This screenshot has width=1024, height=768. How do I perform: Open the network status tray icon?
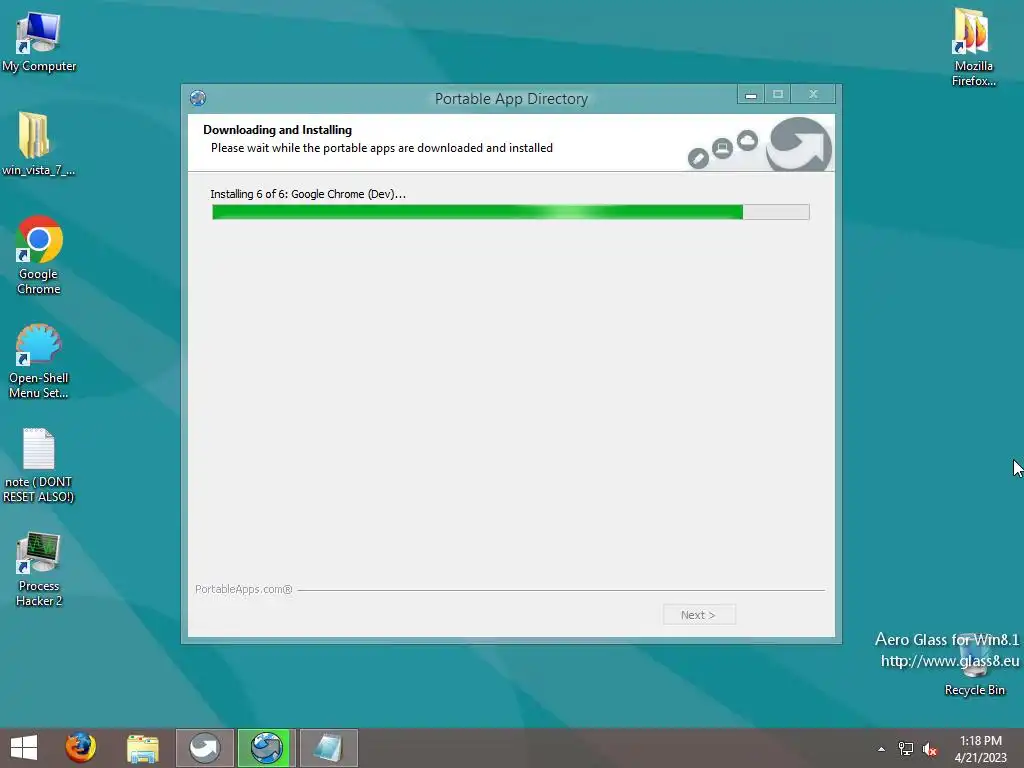click(x=906, y=749)
